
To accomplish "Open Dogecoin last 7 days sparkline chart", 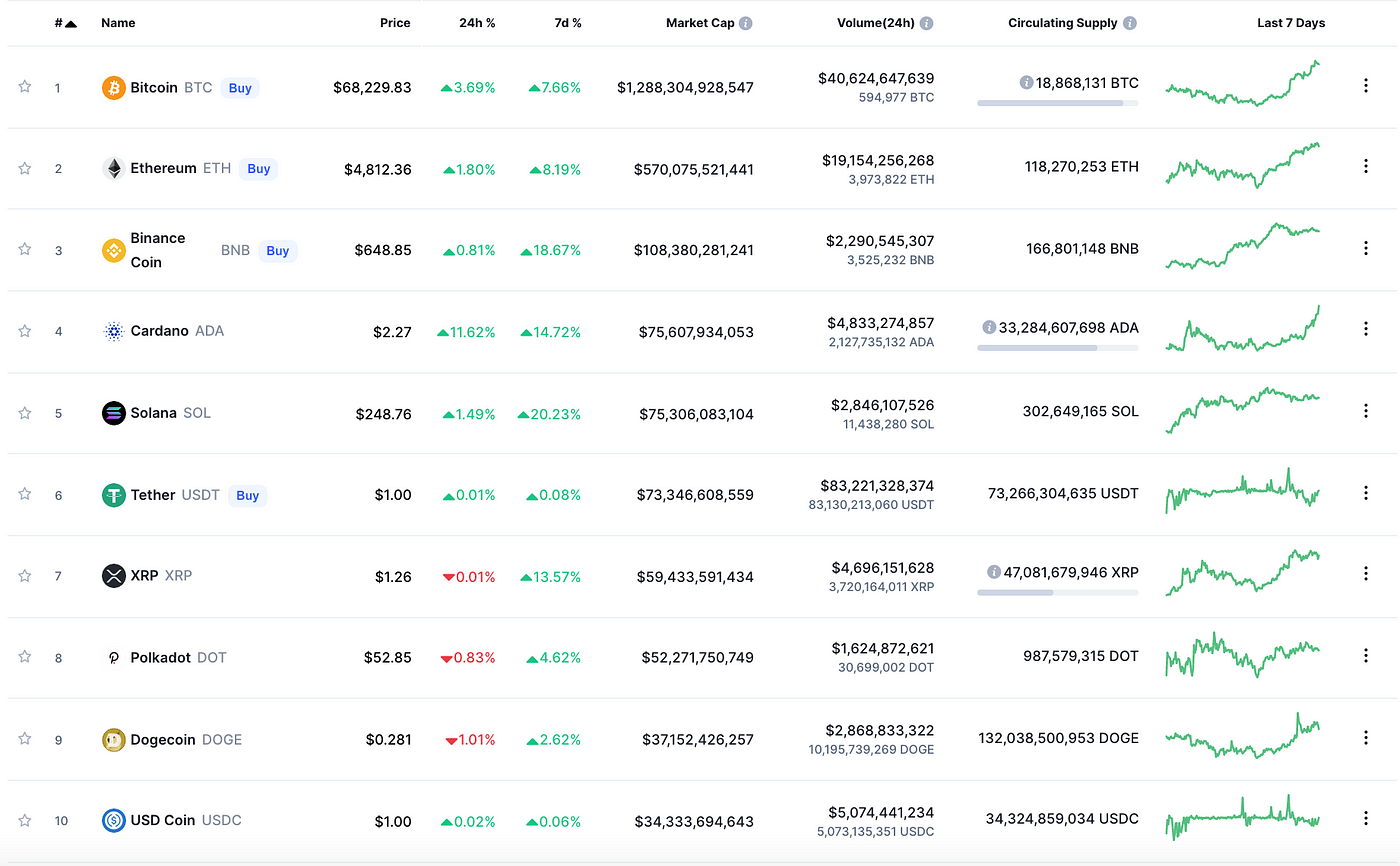I will 1243,737.
